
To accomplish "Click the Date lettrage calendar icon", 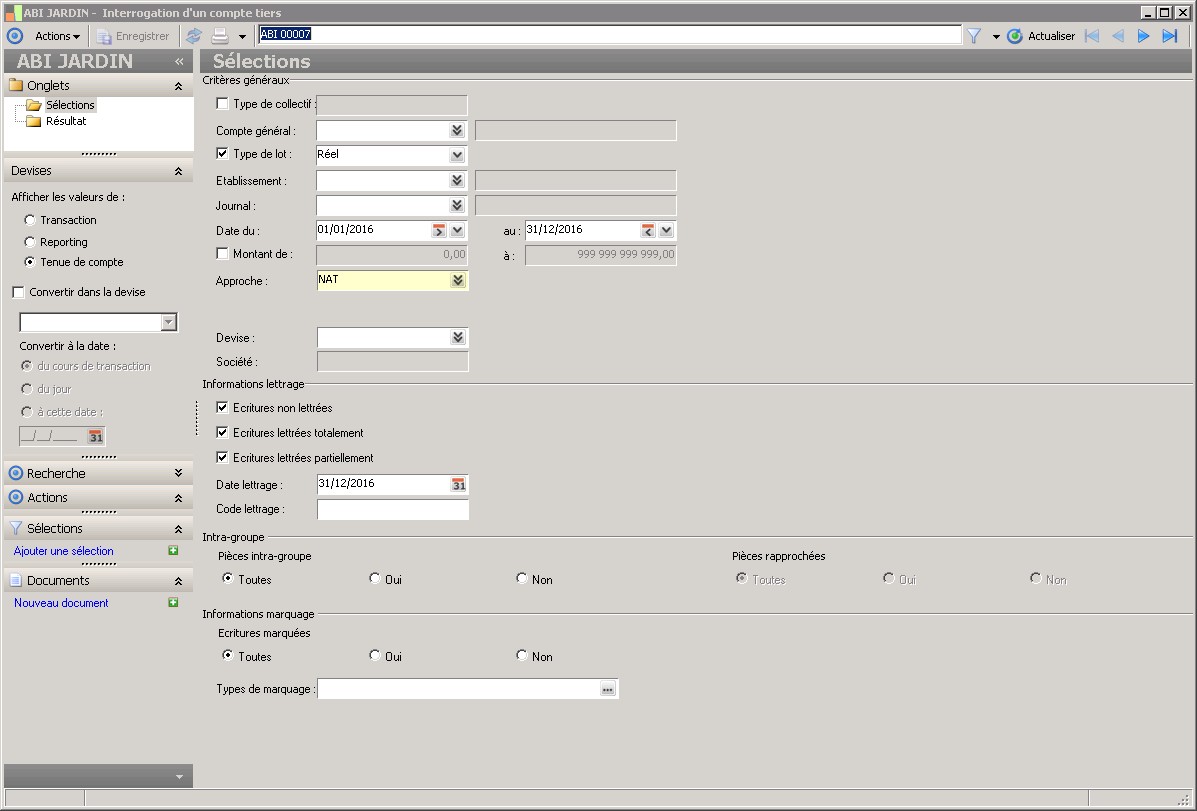I will [x=459, y=485].
